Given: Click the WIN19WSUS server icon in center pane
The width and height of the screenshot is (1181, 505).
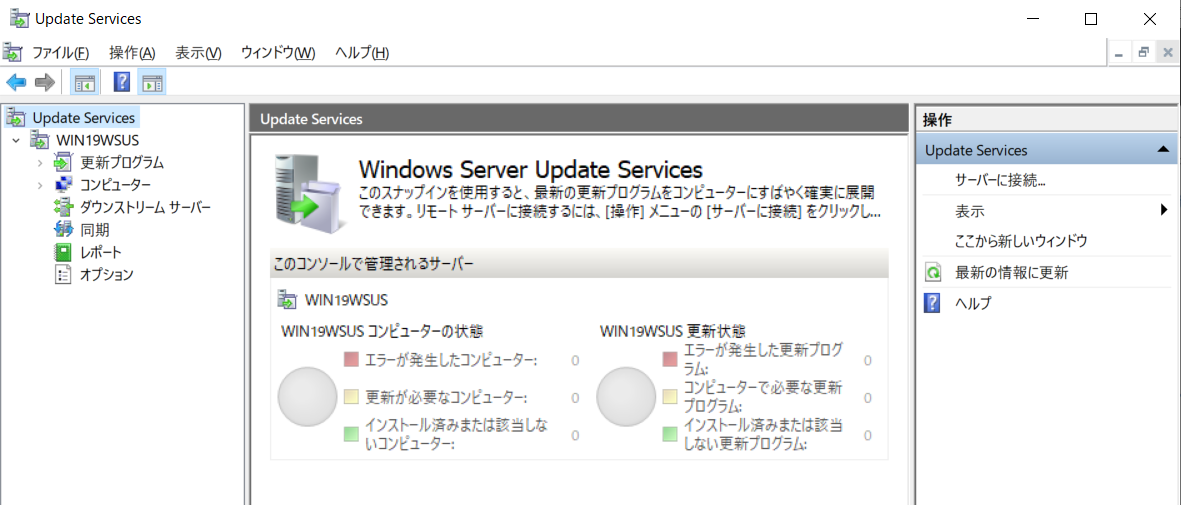Looking at the screenshot, I should 287,299.
